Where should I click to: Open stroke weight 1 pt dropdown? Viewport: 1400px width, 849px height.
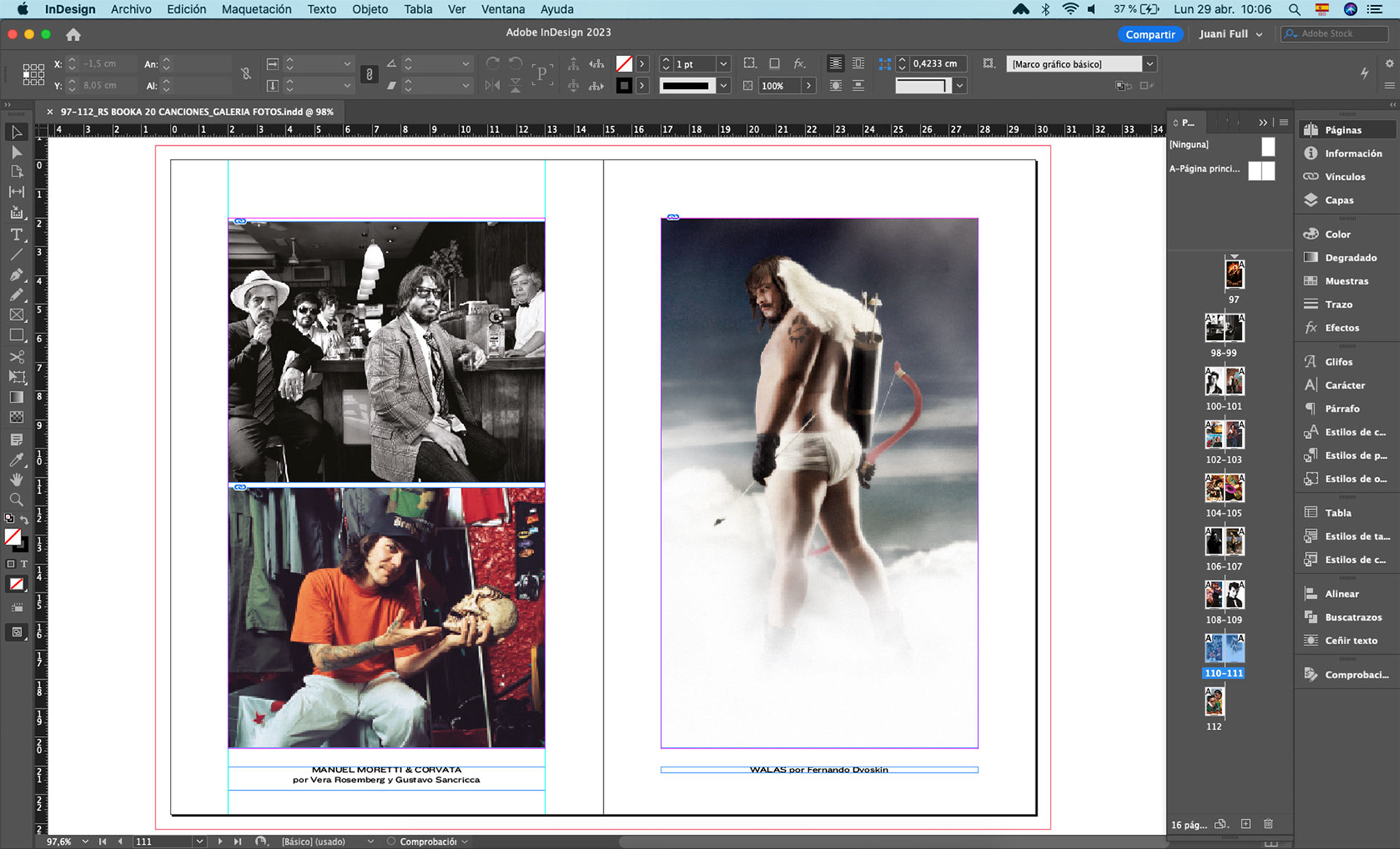click(x=723, y=64)
